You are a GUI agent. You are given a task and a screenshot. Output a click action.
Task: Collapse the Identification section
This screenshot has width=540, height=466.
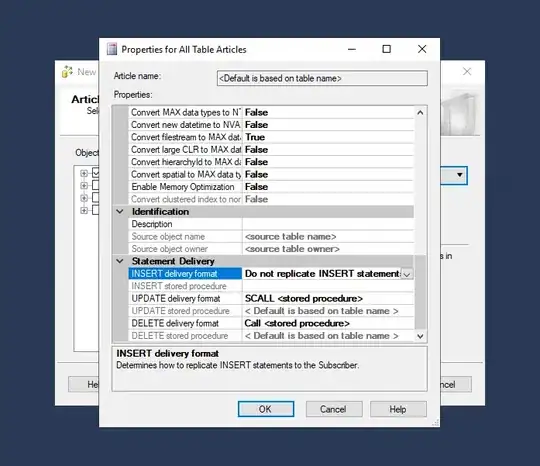pos(120,211)
